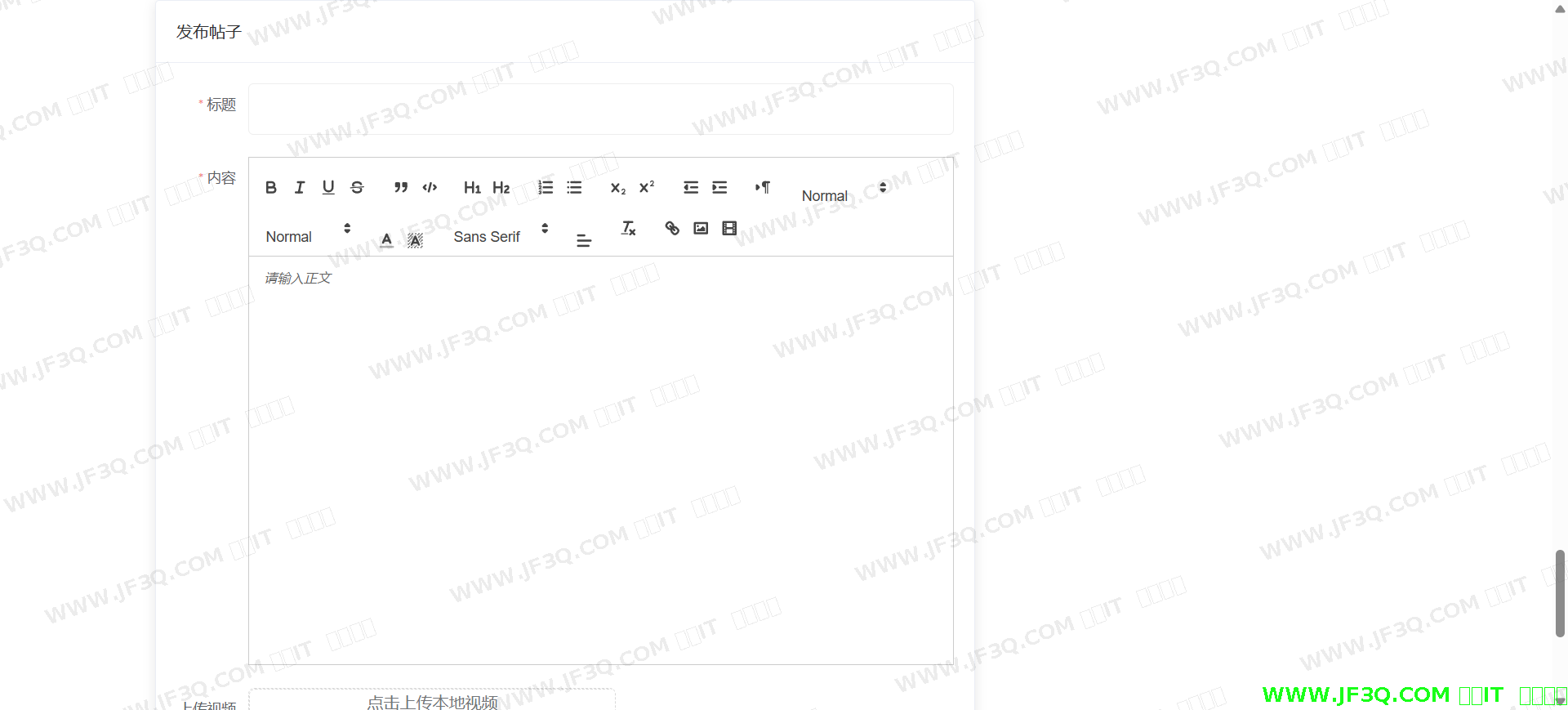
Task: Open the Normal header dropdown in second row
Action: point(307,236)
